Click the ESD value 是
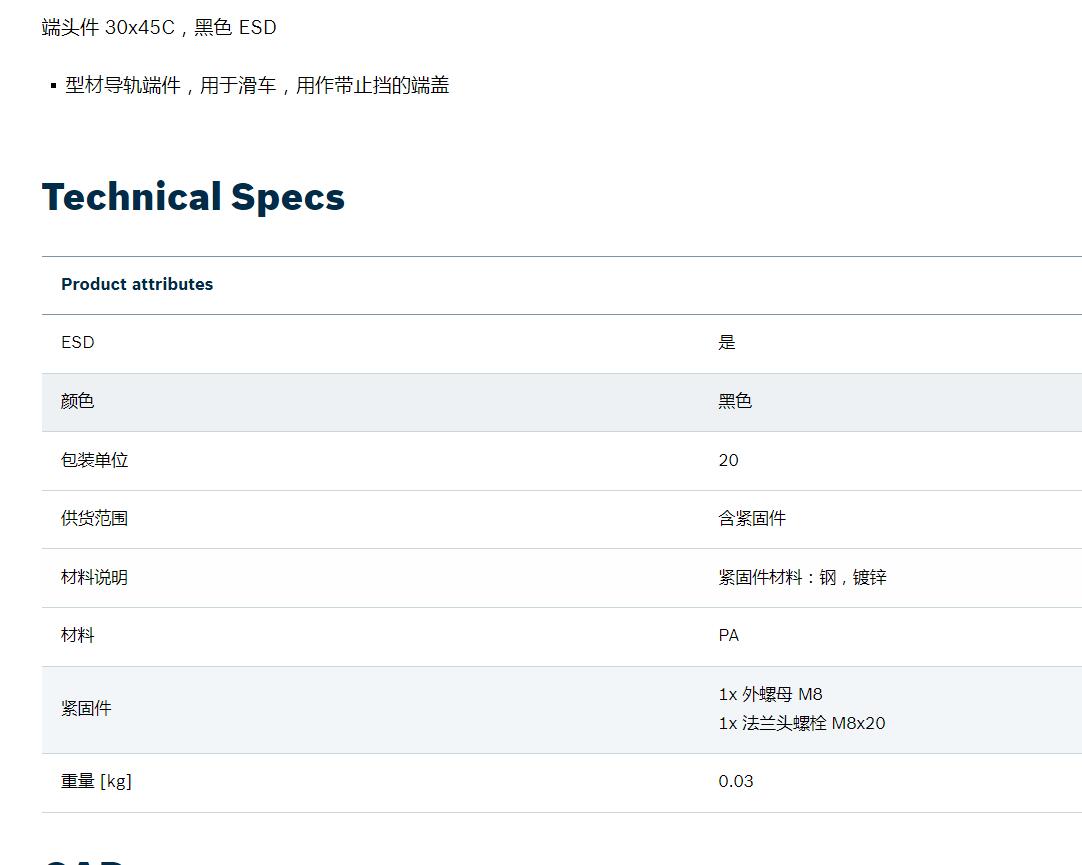The height and width of the screenshot is (865, 1082). (727, 342)
